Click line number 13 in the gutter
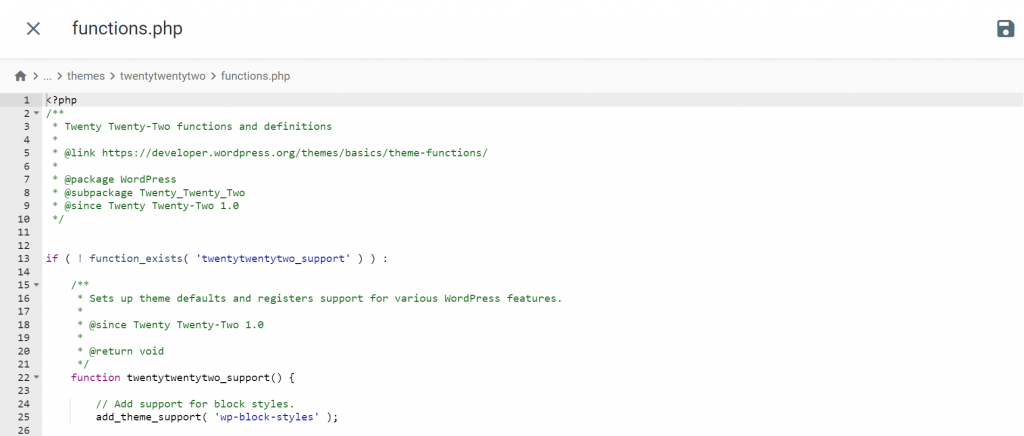The image size is (1024, 436). [x=24, y=258]
